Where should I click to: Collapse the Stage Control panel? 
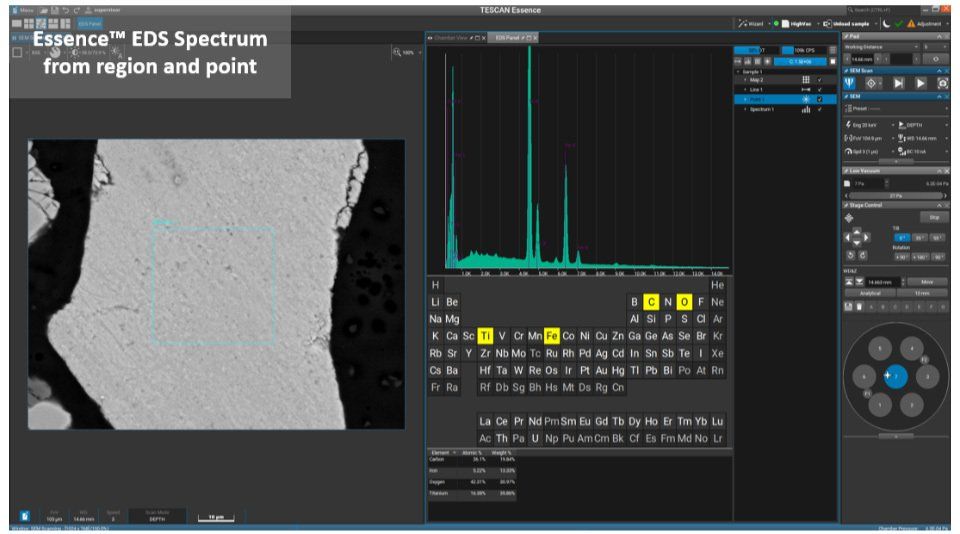click(x=940, y=205)
